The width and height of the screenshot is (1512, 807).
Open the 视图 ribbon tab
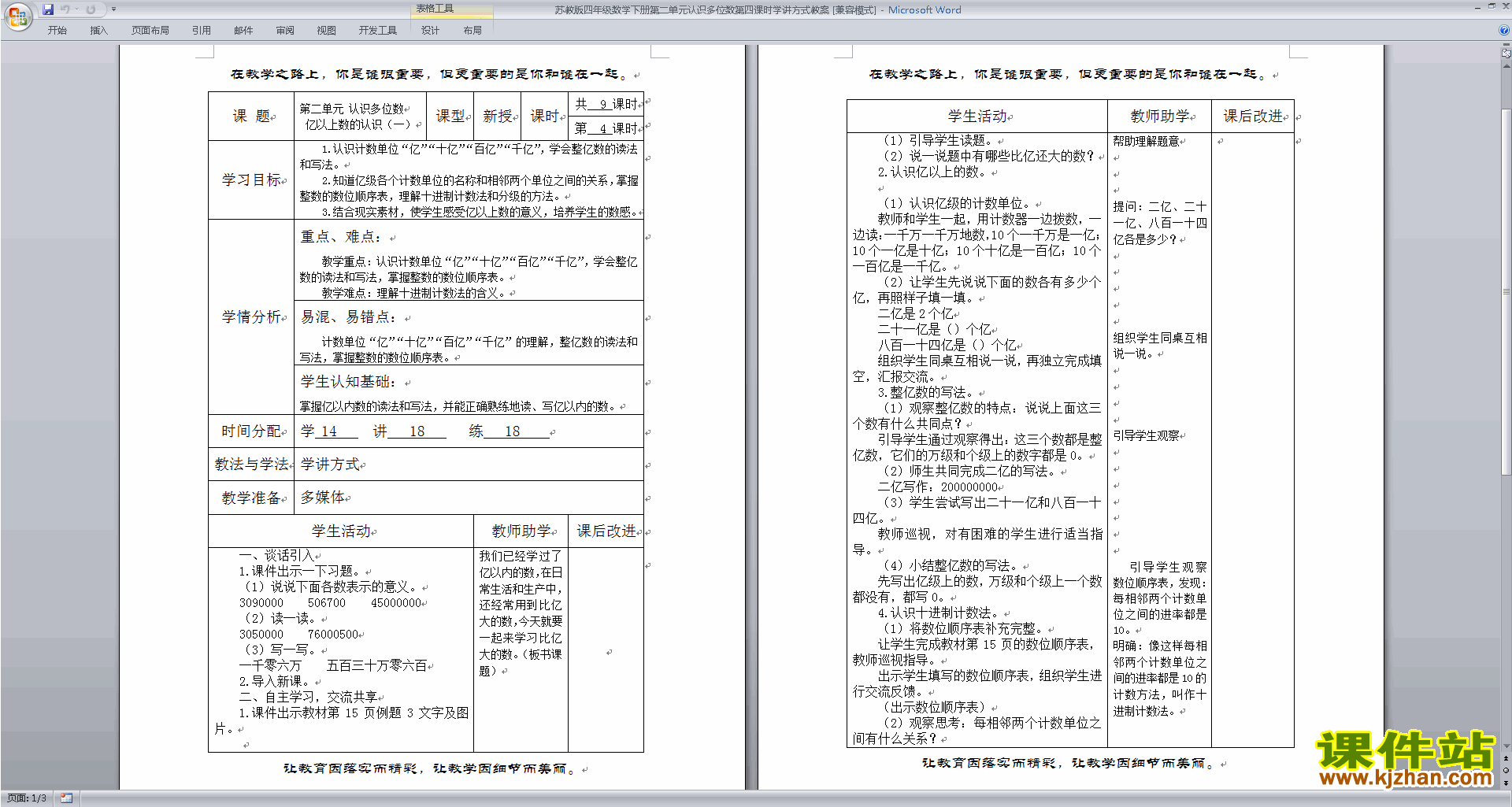327,31
